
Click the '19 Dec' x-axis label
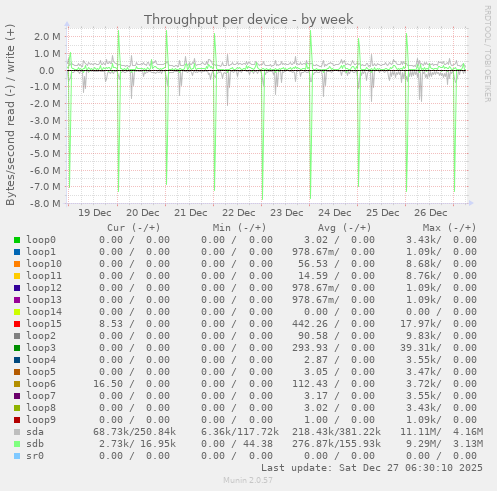tap(95, 213)
